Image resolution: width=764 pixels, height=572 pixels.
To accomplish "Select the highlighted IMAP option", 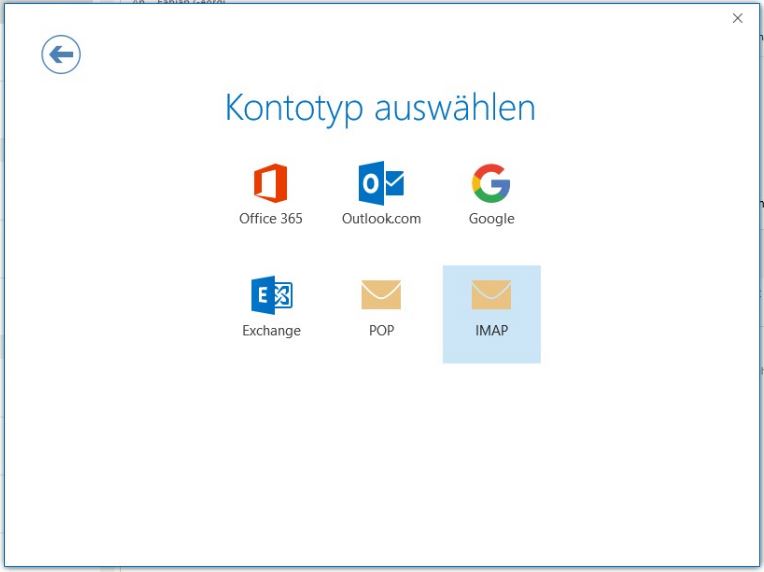I will [491, 314].
